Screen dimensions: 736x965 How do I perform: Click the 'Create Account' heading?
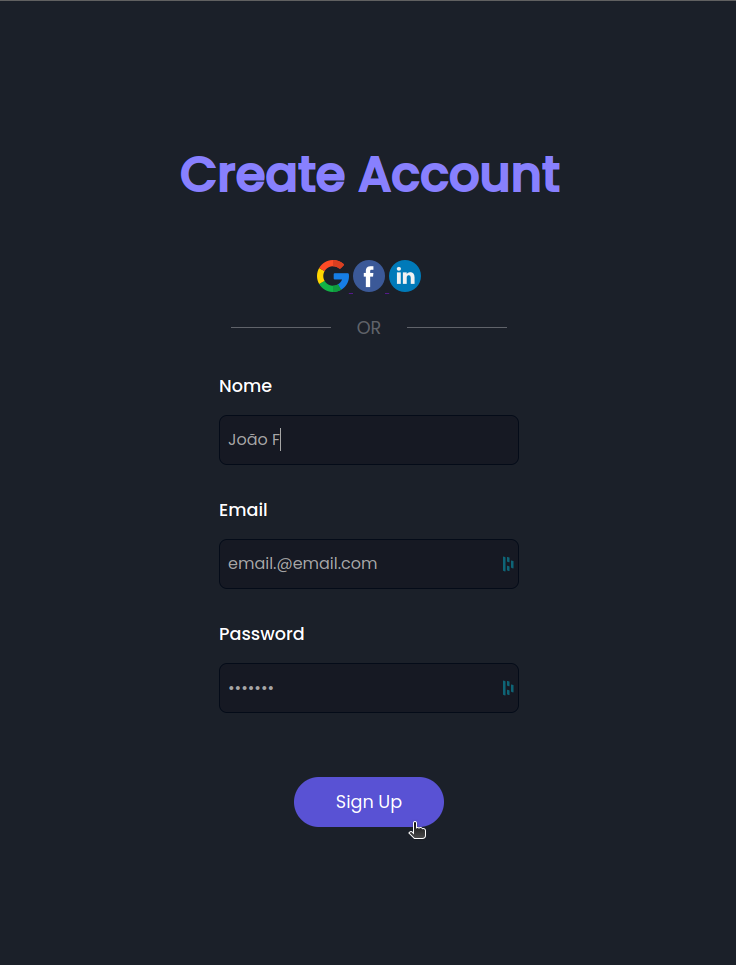[369, 175]
